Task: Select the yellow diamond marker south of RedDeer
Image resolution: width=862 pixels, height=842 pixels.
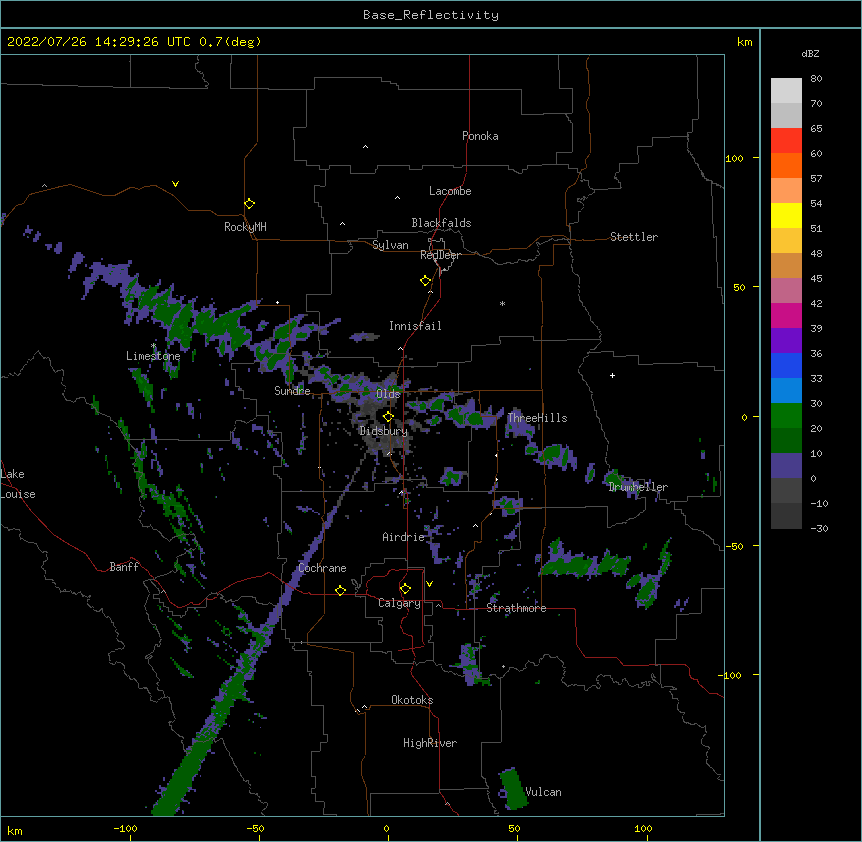Action: click(425, 280)
